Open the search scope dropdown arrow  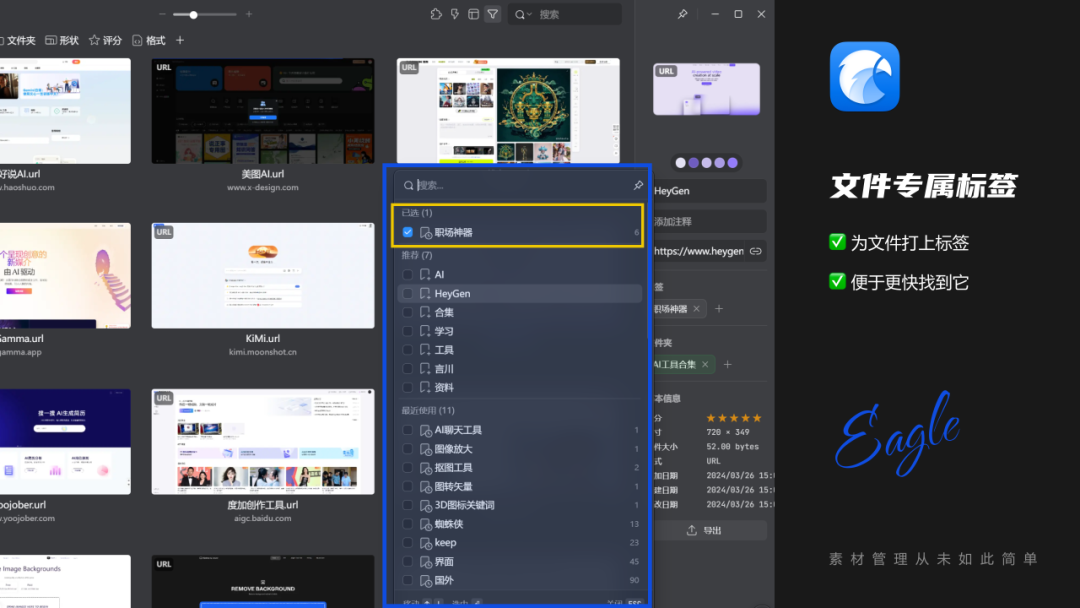click(x=529, y=14)
